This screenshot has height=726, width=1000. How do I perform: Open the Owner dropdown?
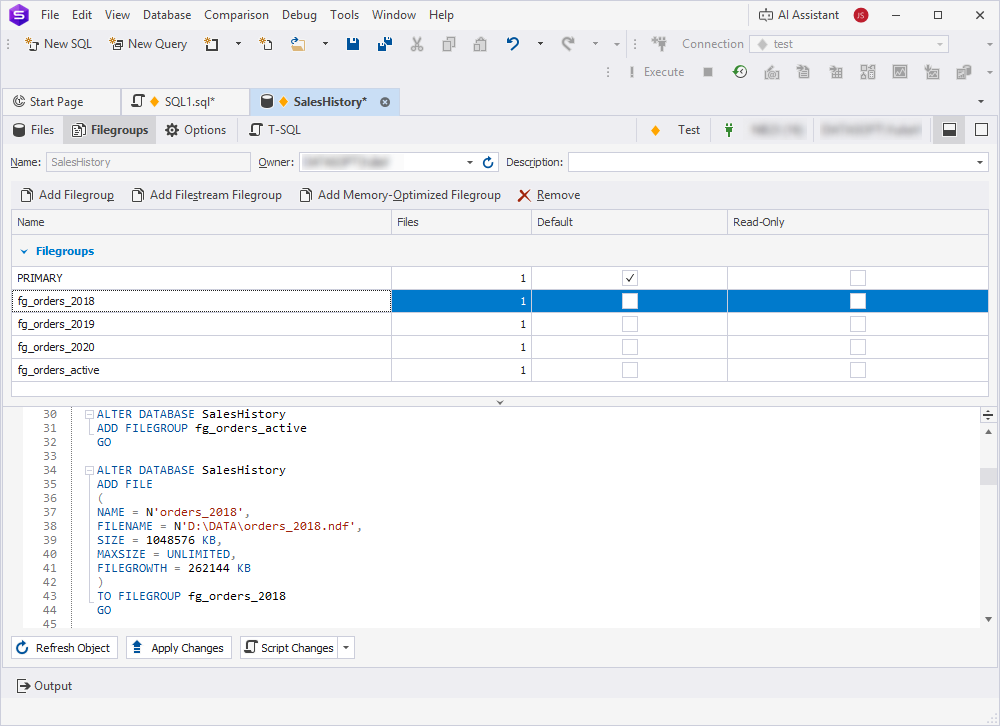pos(469,161)
